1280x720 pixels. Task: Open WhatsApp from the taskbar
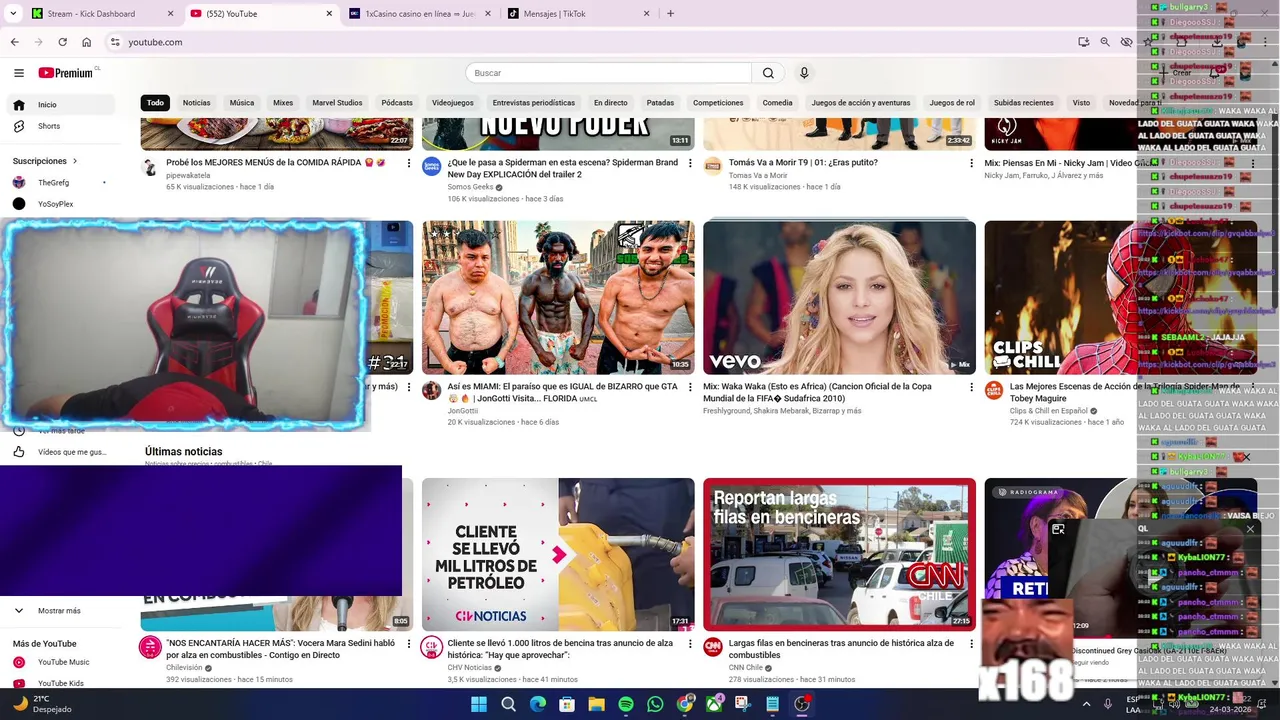(655, 704)
